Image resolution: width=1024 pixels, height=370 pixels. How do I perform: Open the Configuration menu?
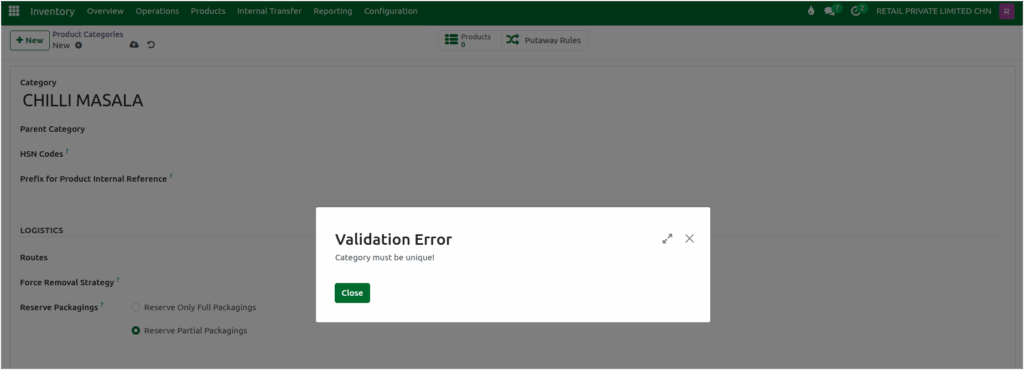[391, 11]
